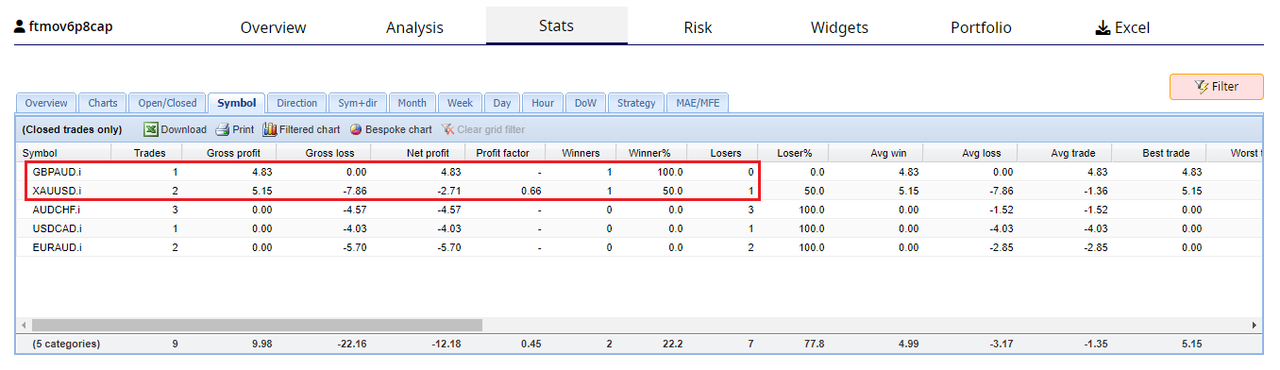Switch to the Month sub-tab
Screen dimensions: 1280x370
pos(412,103)
